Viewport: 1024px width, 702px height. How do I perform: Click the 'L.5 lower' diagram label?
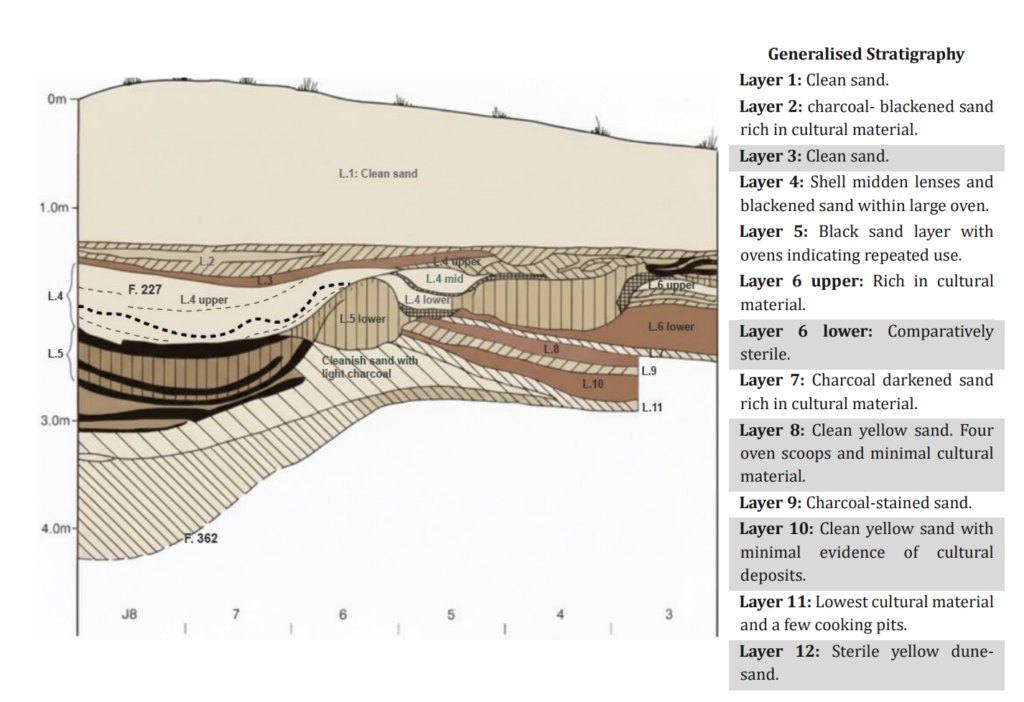(x=362, y=319)
